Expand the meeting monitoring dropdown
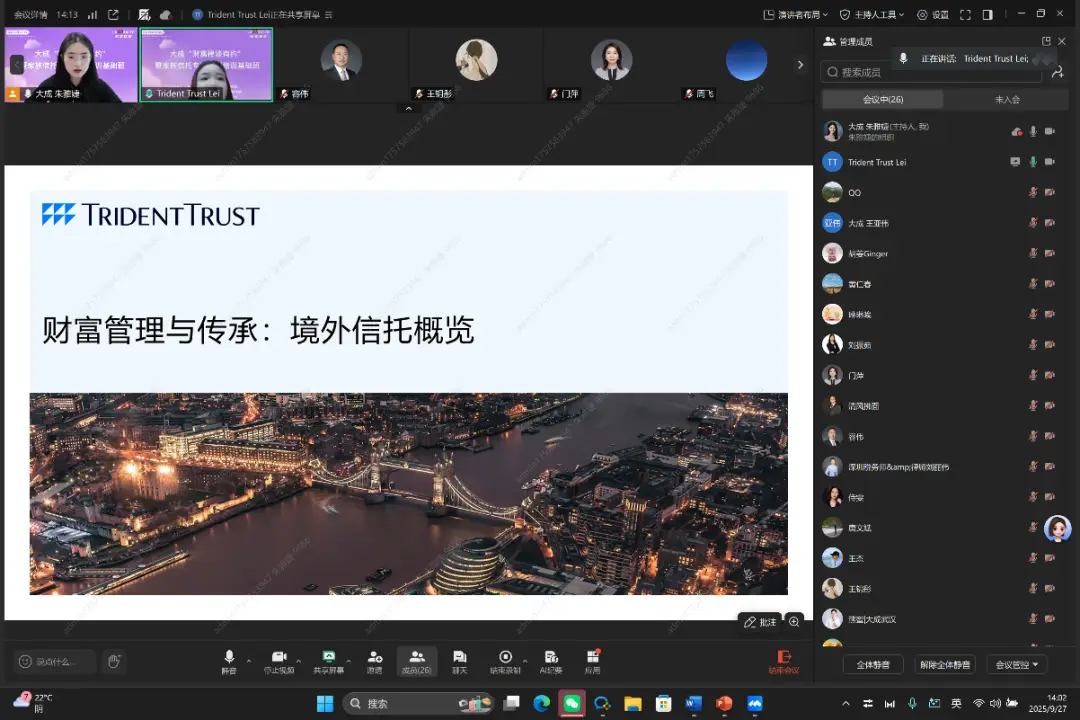1080x720 pixels. 1015,664
